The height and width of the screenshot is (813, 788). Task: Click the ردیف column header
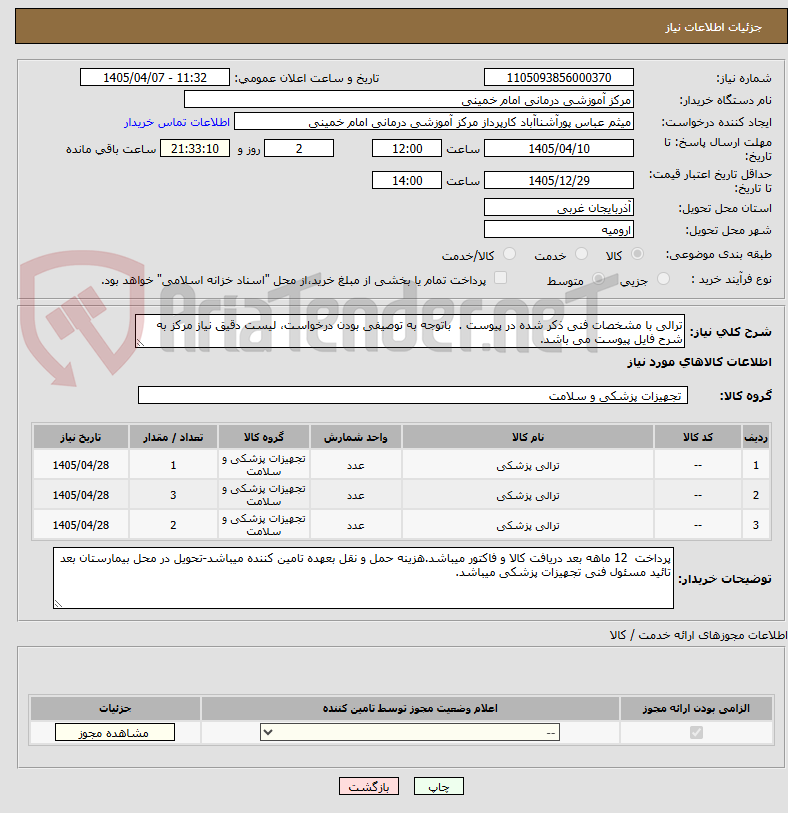coord(756,437)
